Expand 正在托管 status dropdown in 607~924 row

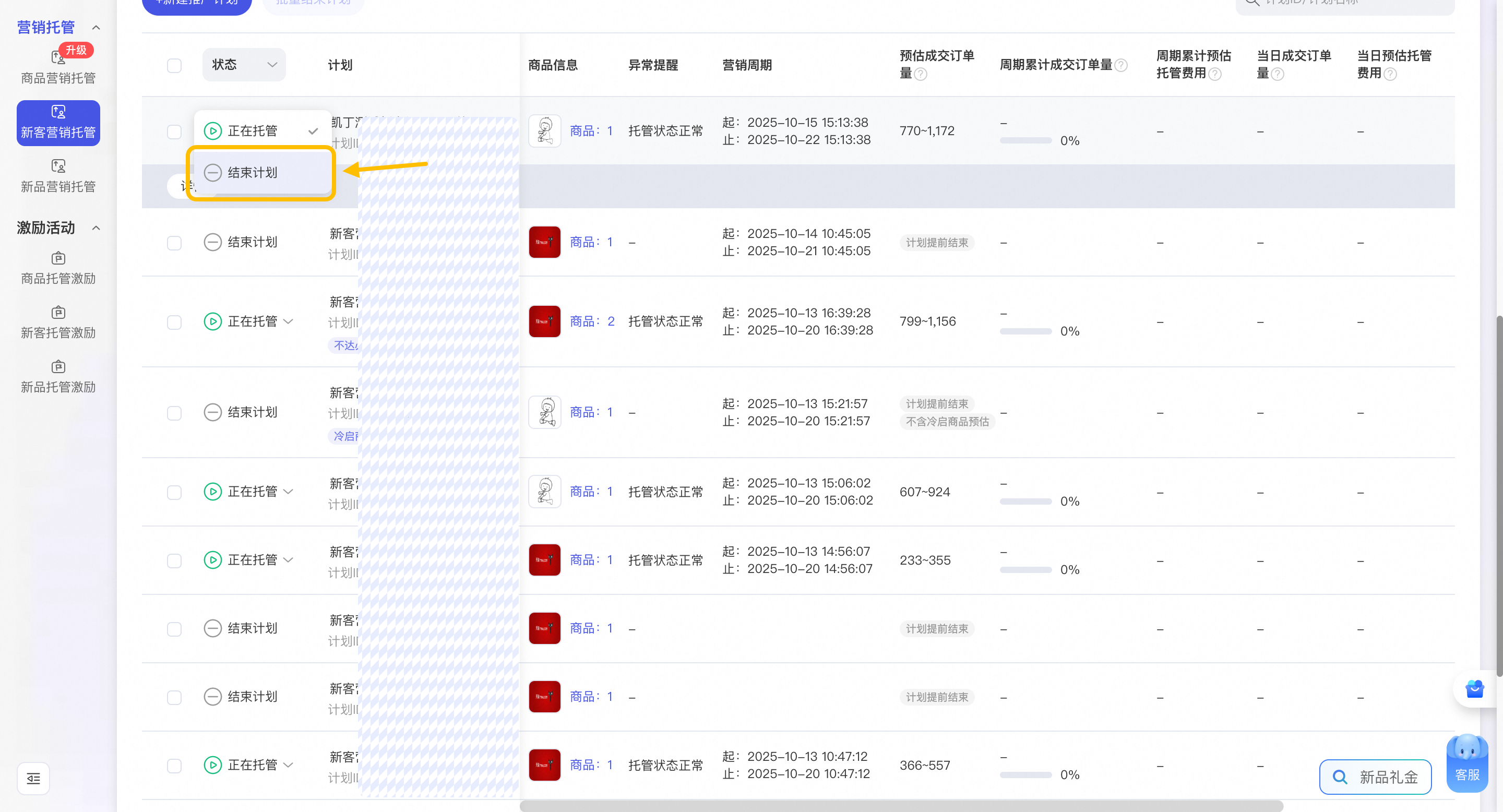tap(288, 492)
